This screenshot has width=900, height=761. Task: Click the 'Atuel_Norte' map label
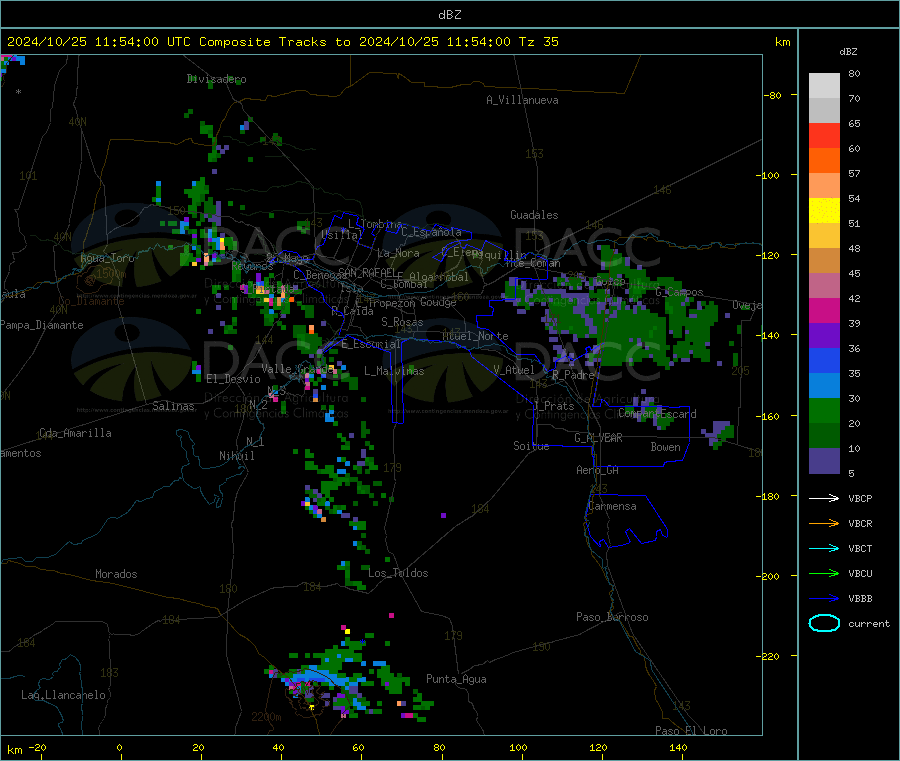(475, 336)
